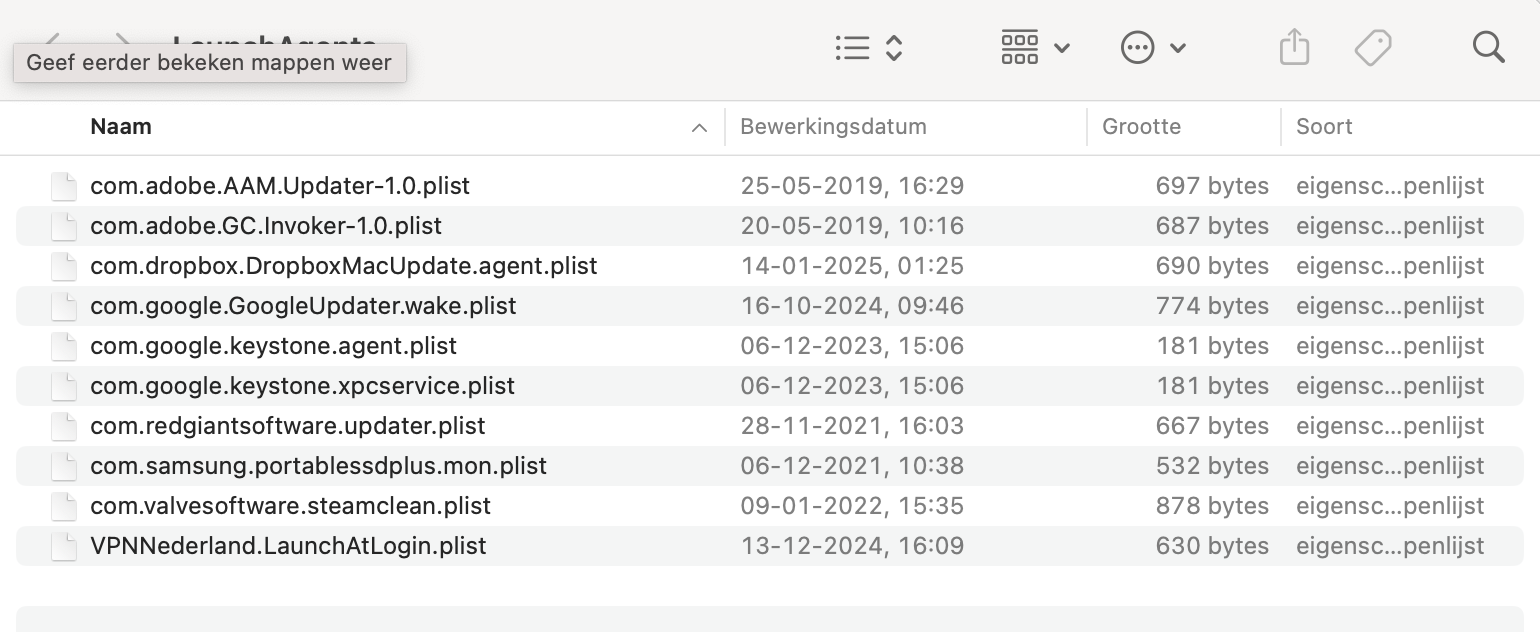
Task: Select com.google.GoogleUpdater.wake.plist file
Action: click(x=303, y=306)
